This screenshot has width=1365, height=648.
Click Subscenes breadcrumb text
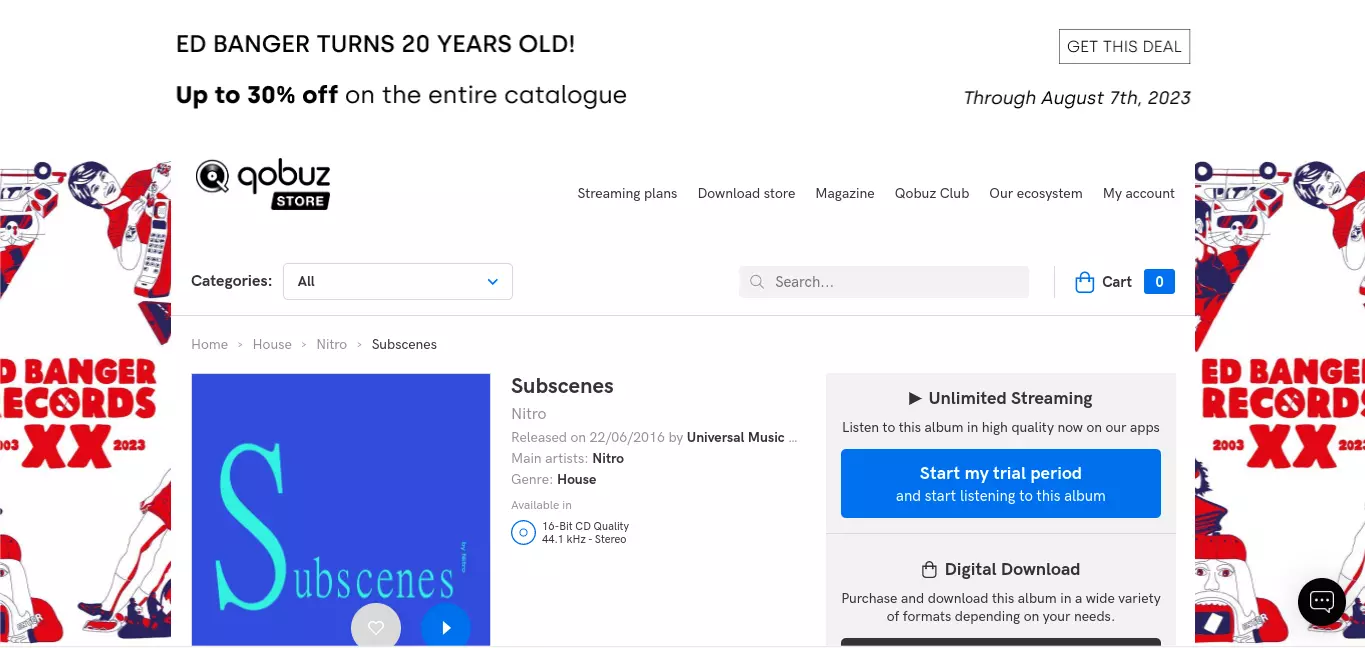tap(404, 344)
